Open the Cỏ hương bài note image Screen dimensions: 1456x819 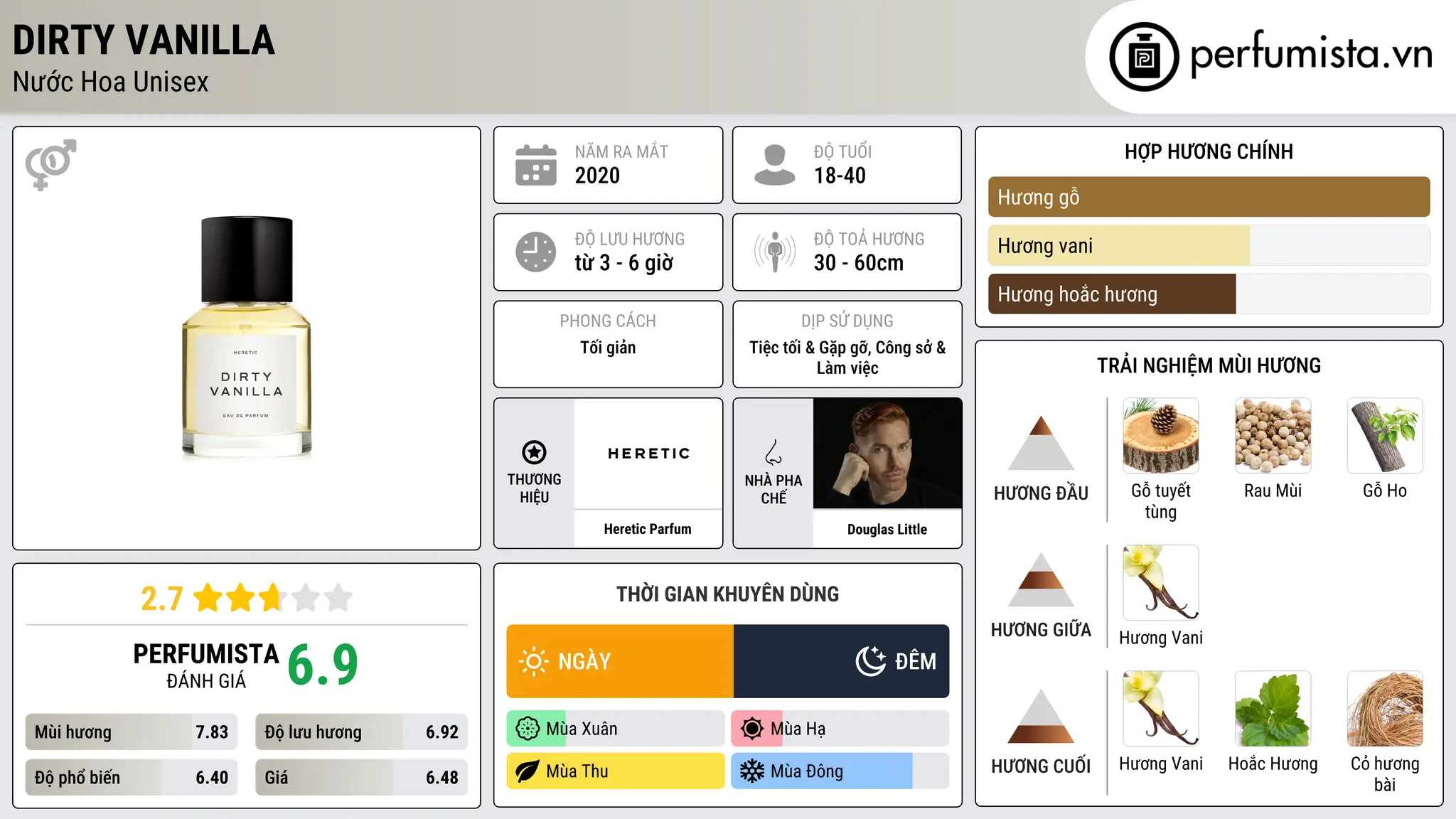(1385, 709)
